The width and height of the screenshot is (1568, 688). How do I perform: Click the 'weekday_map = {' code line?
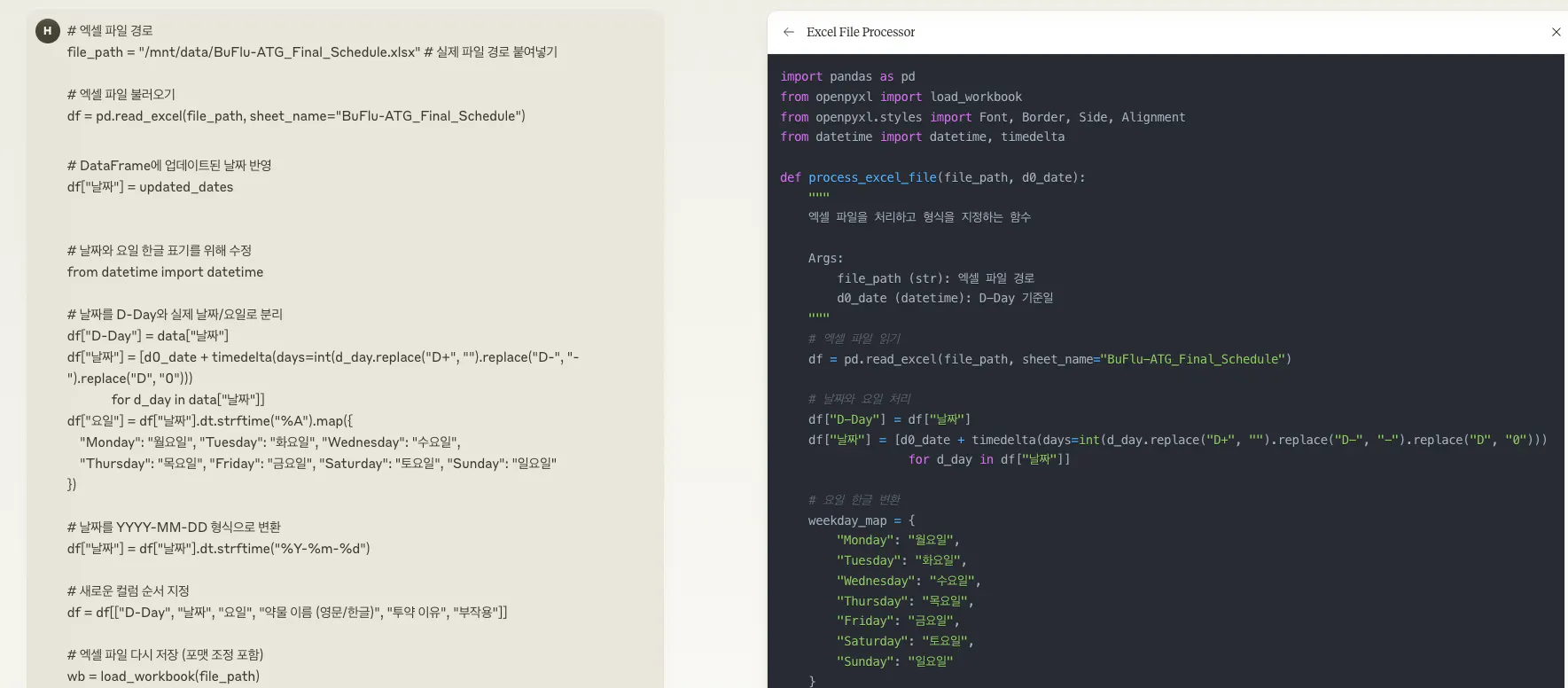click(862, 520)
